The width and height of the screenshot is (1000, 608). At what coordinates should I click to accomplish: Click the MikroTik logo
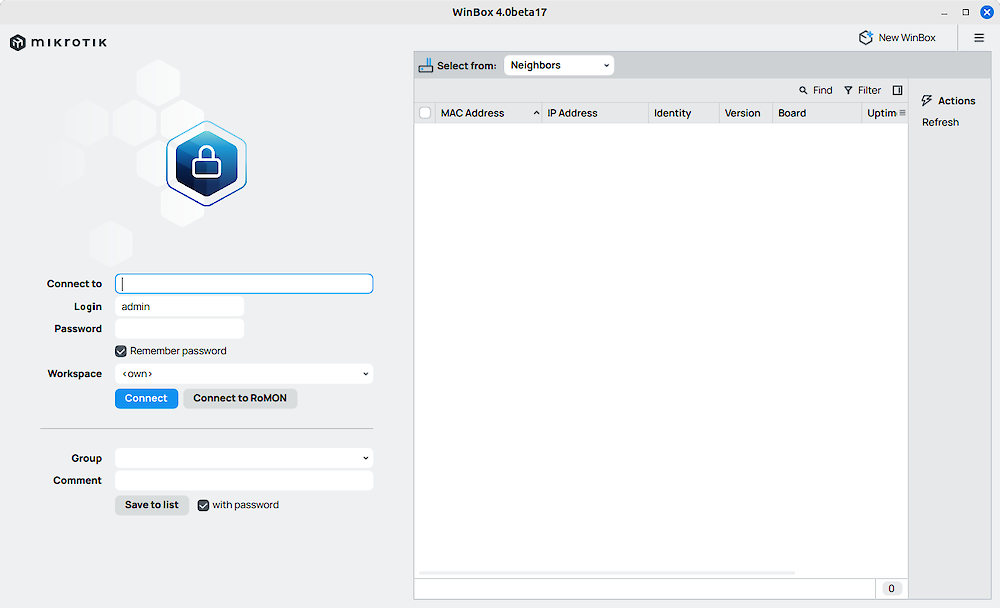pos(58,42)
